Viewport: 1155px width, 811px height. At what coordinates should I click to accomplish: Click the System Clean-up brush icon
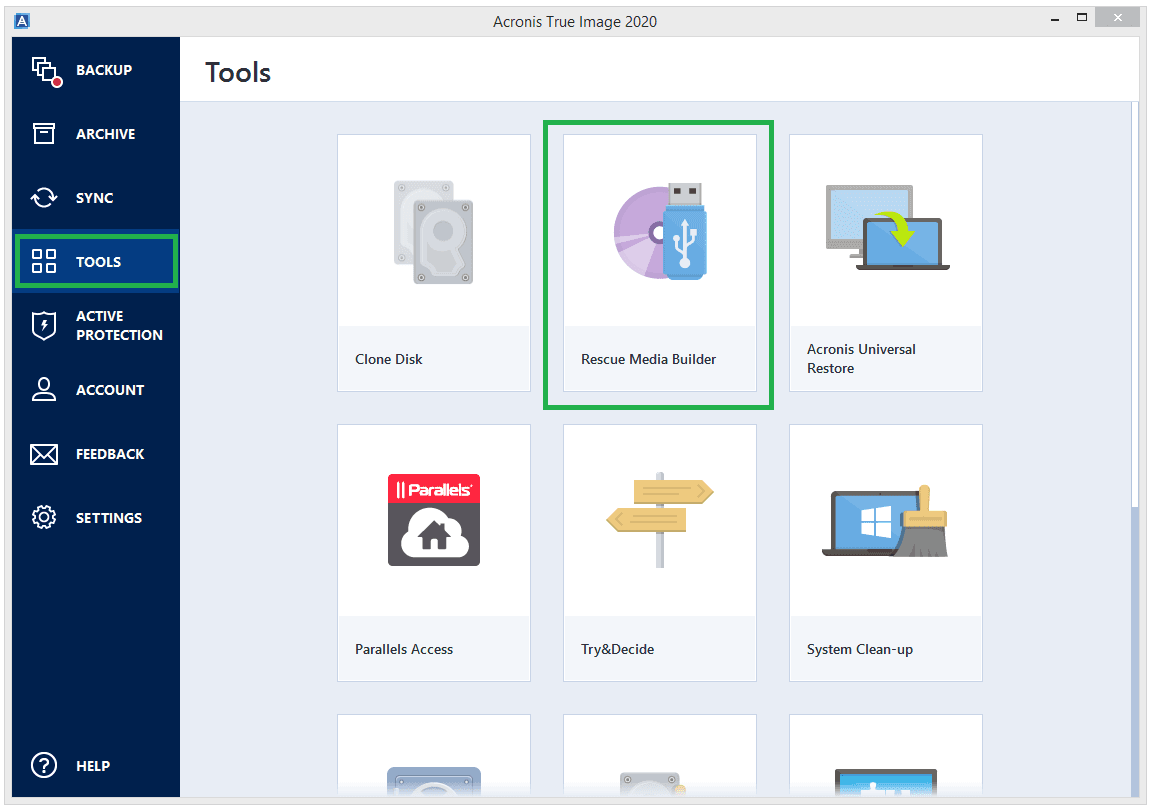point(885,522)
